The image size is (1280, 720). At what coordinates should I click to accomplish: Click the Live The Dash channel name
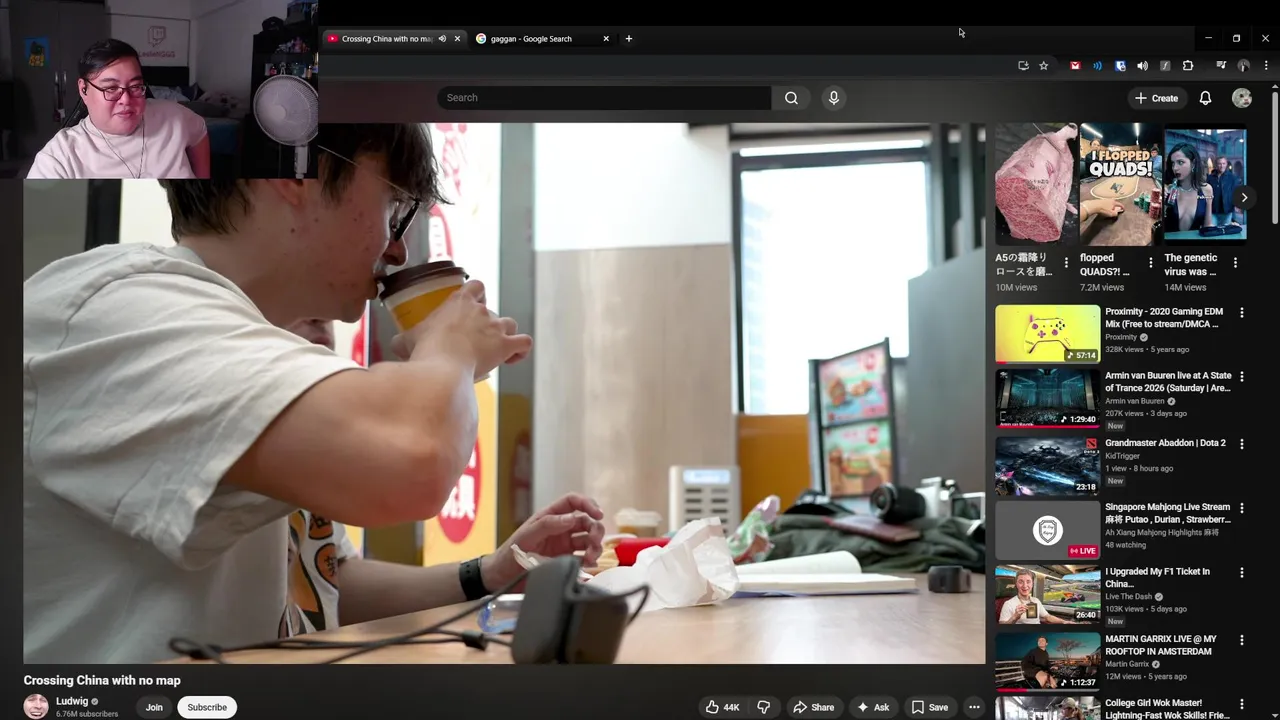1129,596
